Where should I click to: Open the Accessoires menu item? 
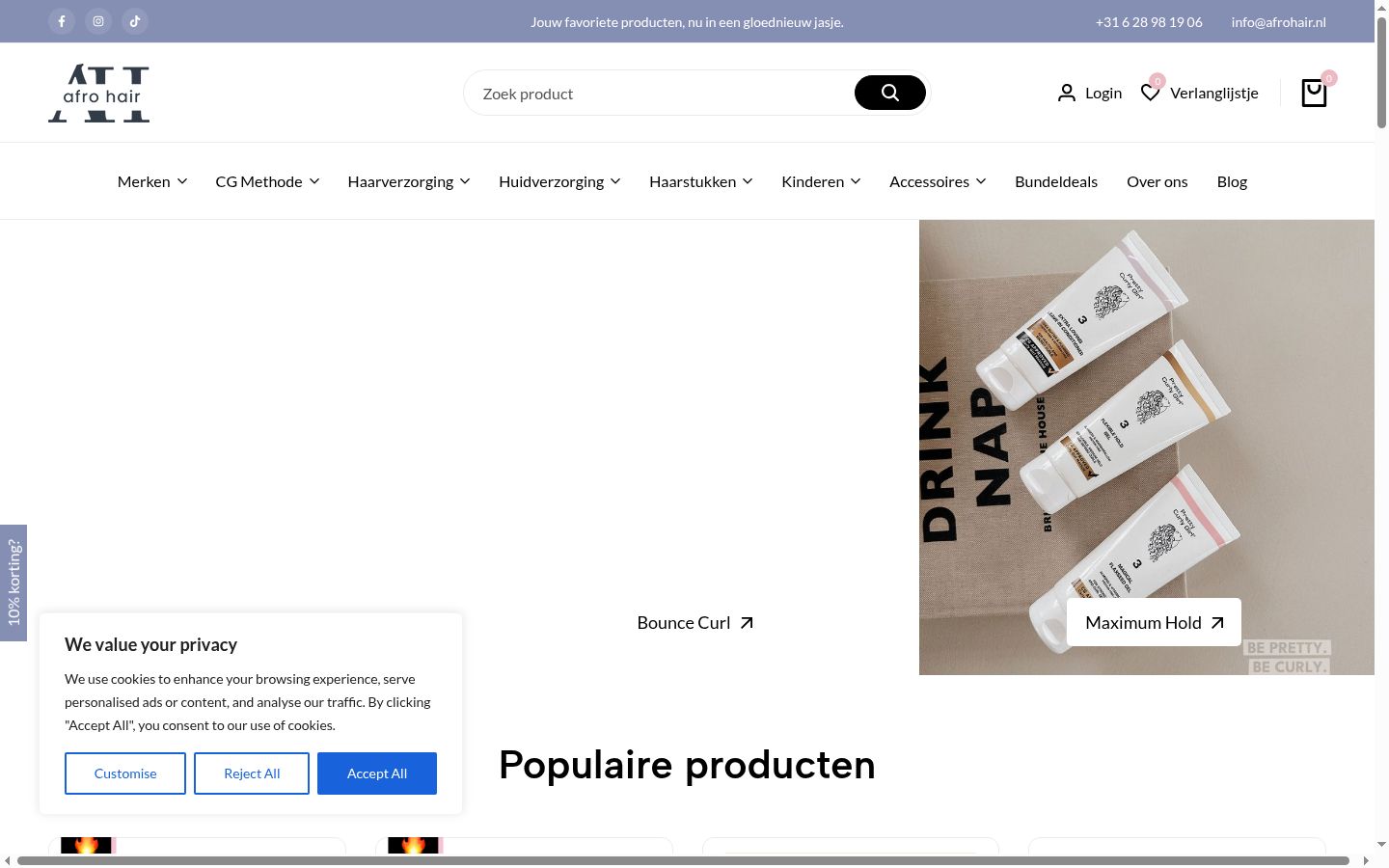pos(929,181)
